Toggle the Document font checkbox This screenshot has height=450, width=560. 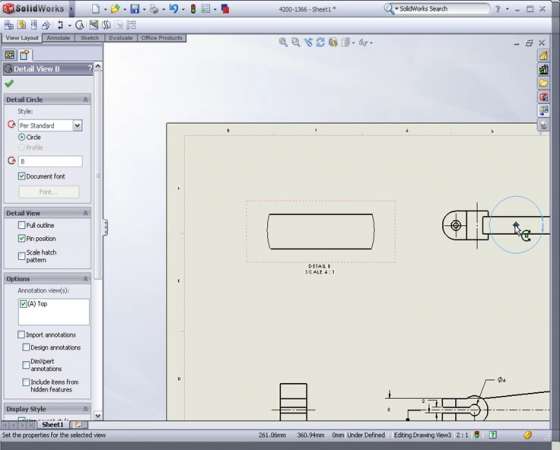click(21, 176)
